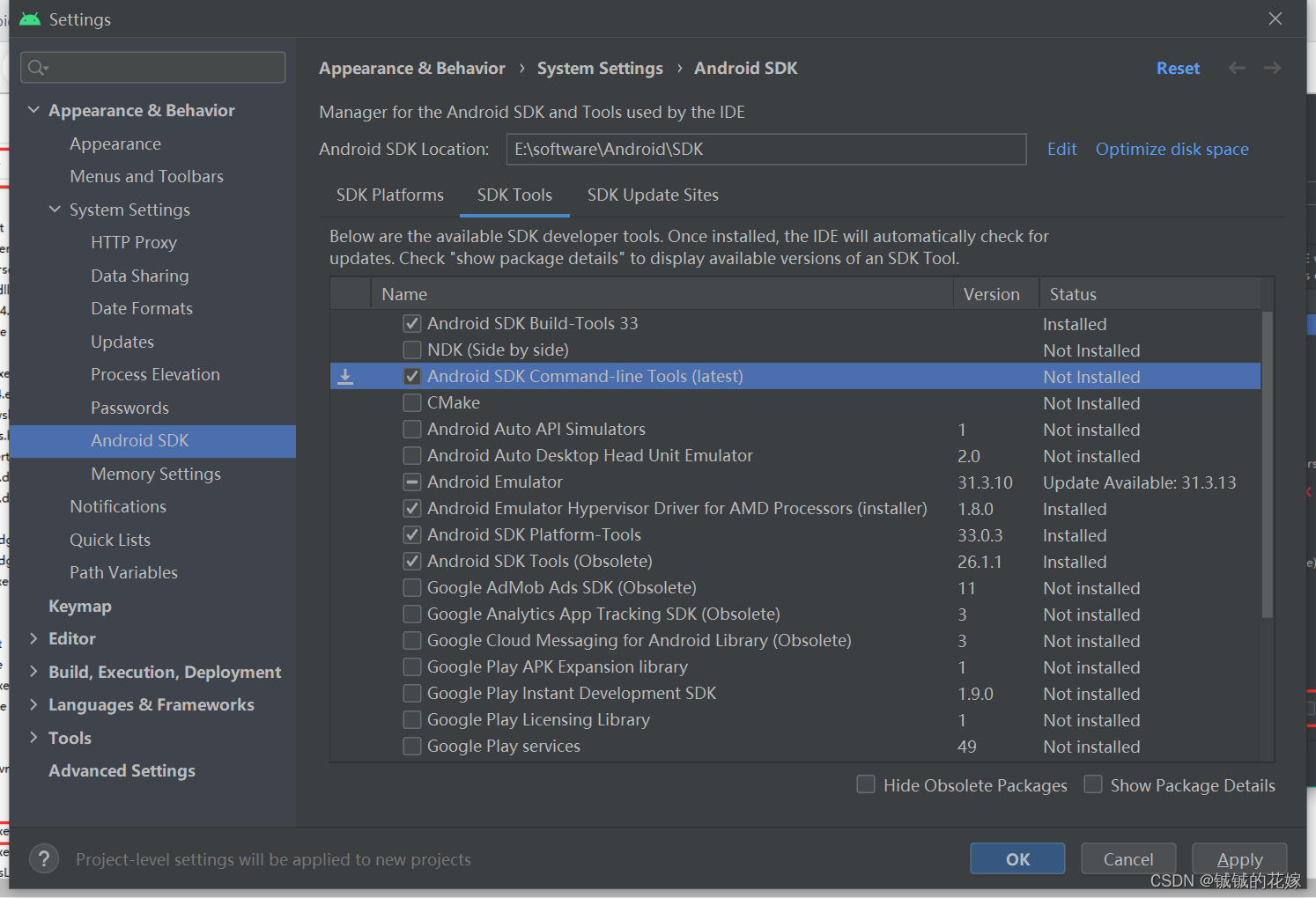
Task: Uncheck Android SDK Platform-Tools
Action: coord(411,534)
